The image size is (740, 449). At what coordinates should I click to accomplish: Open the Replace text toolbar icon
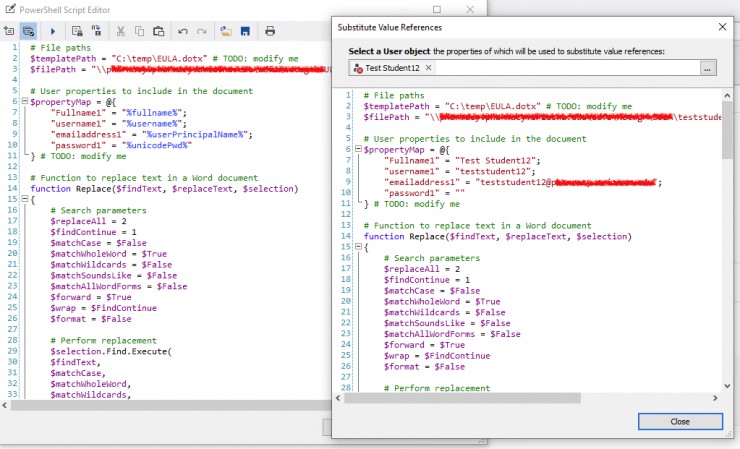coord(96,31)
